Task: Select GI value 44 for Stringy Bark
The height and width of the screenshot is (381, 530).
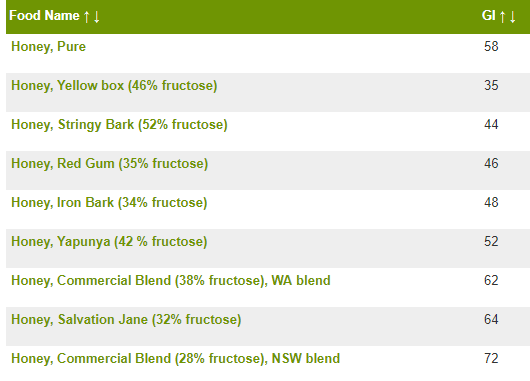Action: 491,124
